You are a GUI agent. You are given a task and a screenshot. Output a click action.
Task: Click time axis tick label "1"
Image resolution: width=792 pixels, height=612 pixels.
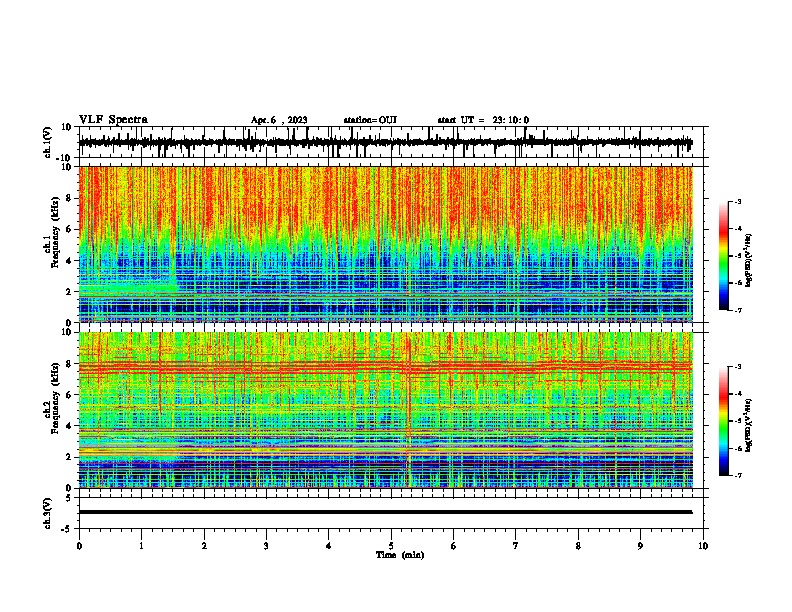point(141,546)
